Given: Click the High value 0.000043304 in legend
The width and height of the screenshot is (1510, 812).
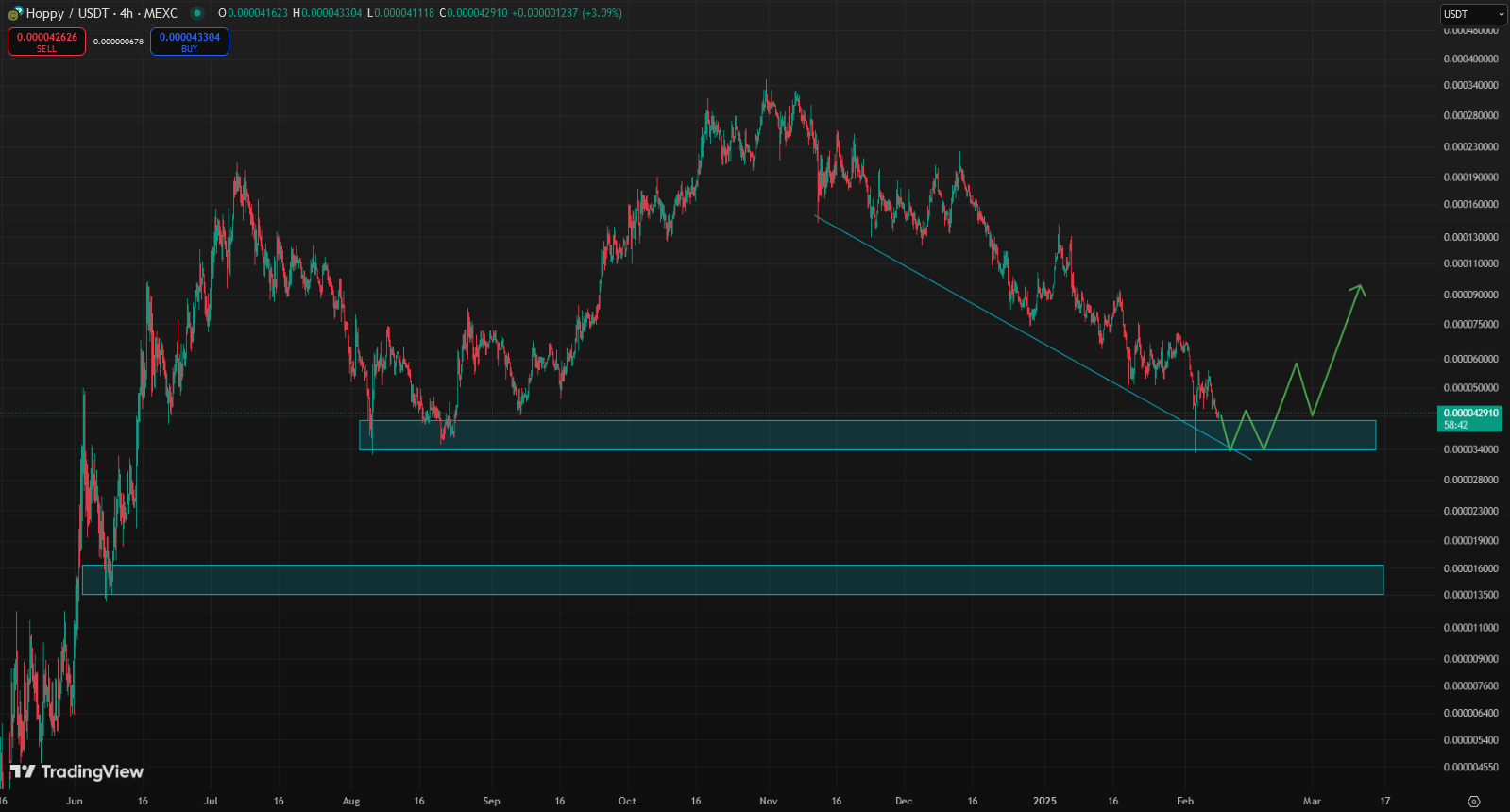Looking at the screenshot, I should point(331,13).
